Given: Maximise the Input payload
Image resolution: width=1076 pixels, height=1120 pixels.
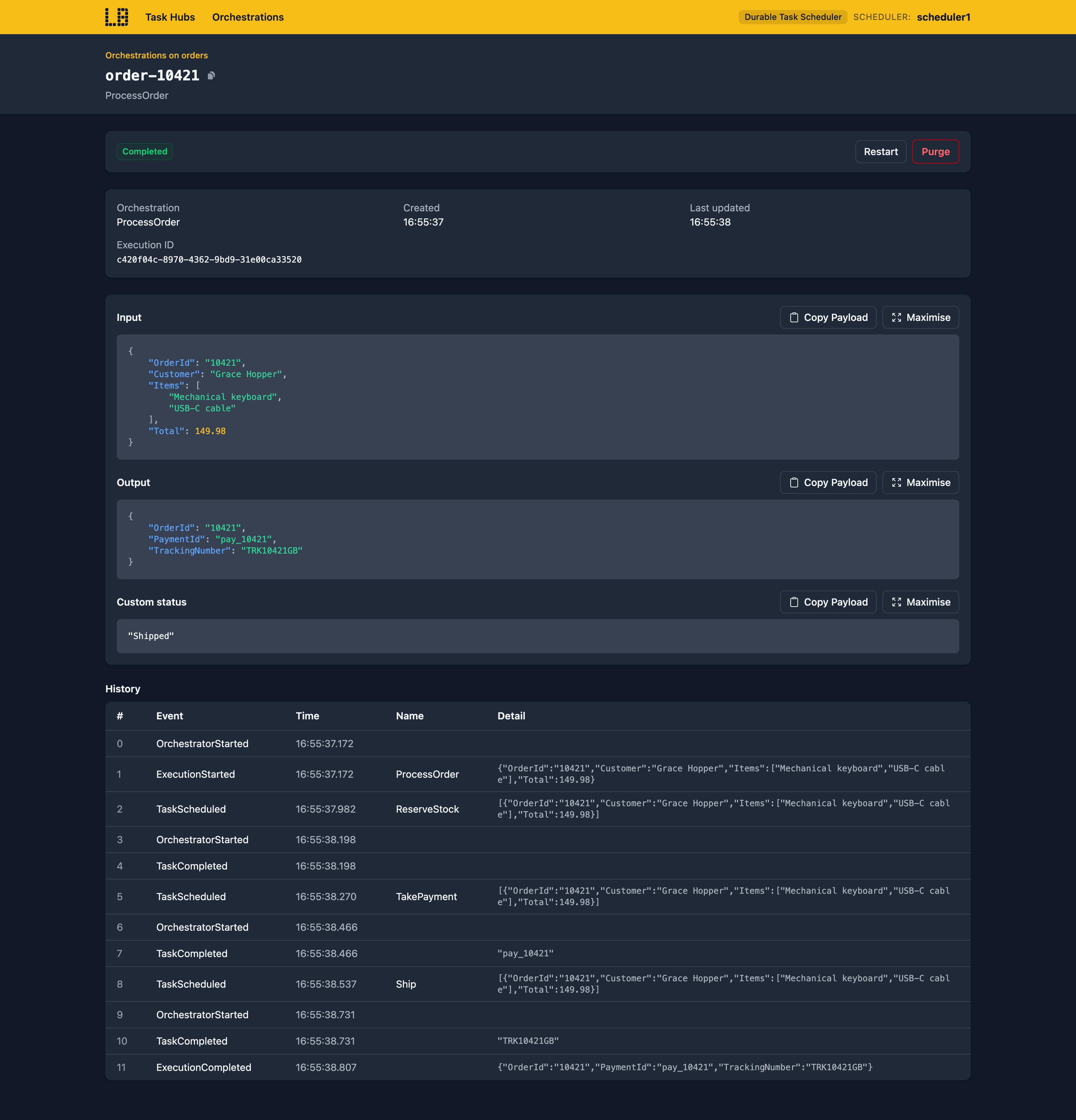Looking at the screenshot, I should (x=921, y=318).
